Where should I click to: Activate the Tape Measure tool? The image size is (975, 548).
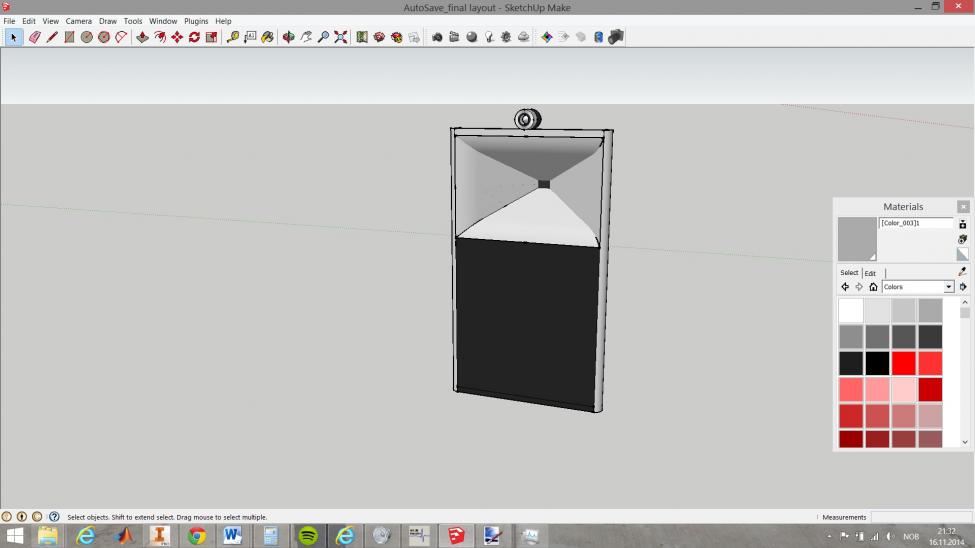click(233, 37)
